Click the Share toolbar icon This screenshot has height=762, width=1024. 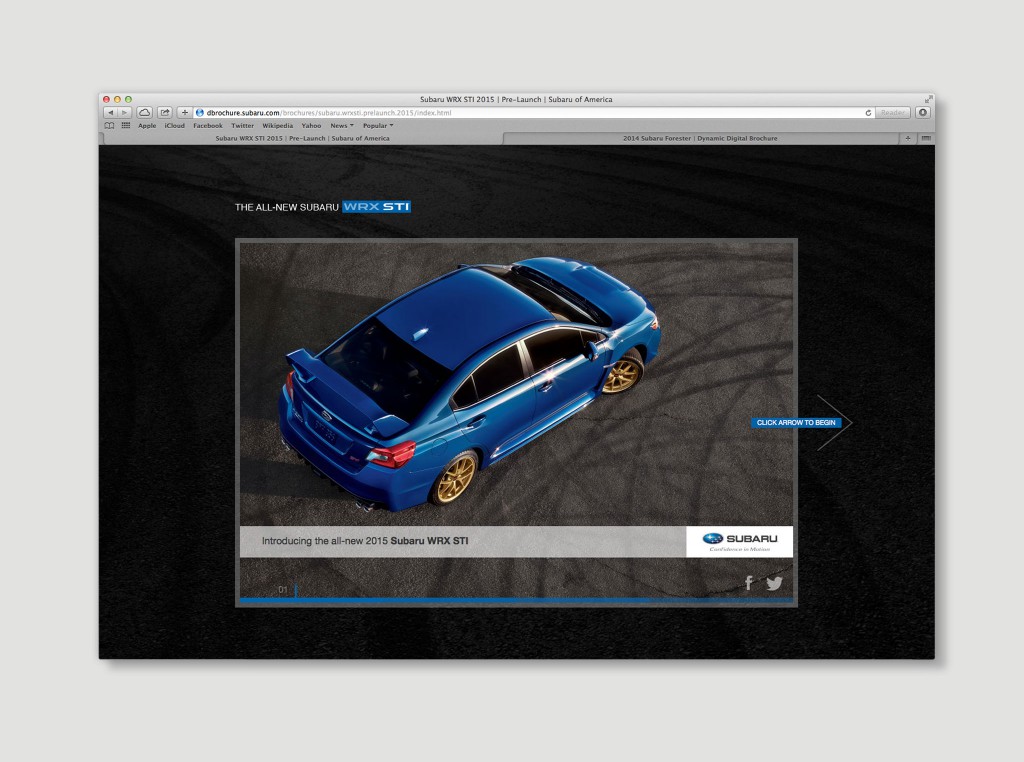165,113
